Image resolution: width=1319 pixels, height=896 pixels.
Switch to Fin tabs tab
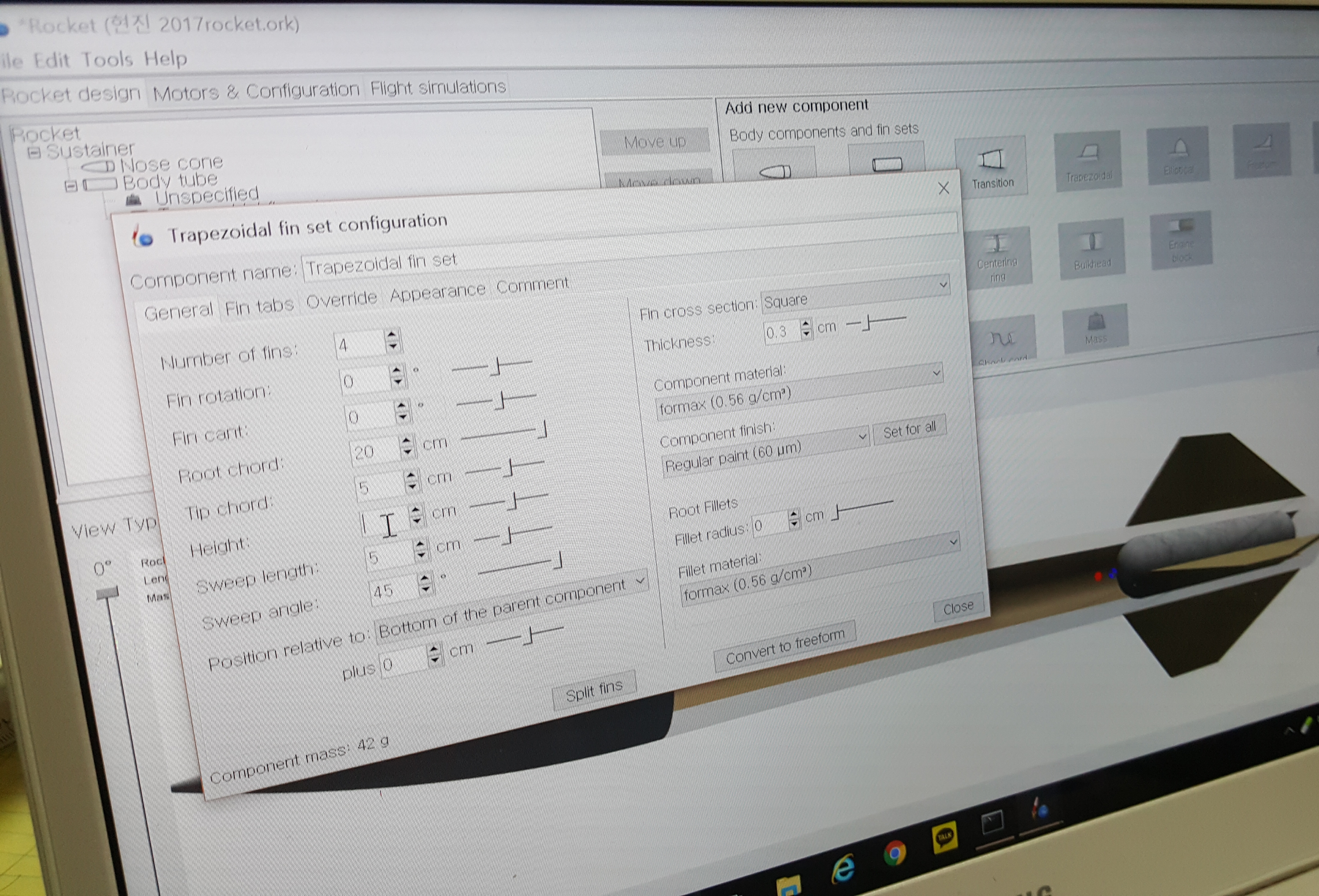tap(259, 307)
